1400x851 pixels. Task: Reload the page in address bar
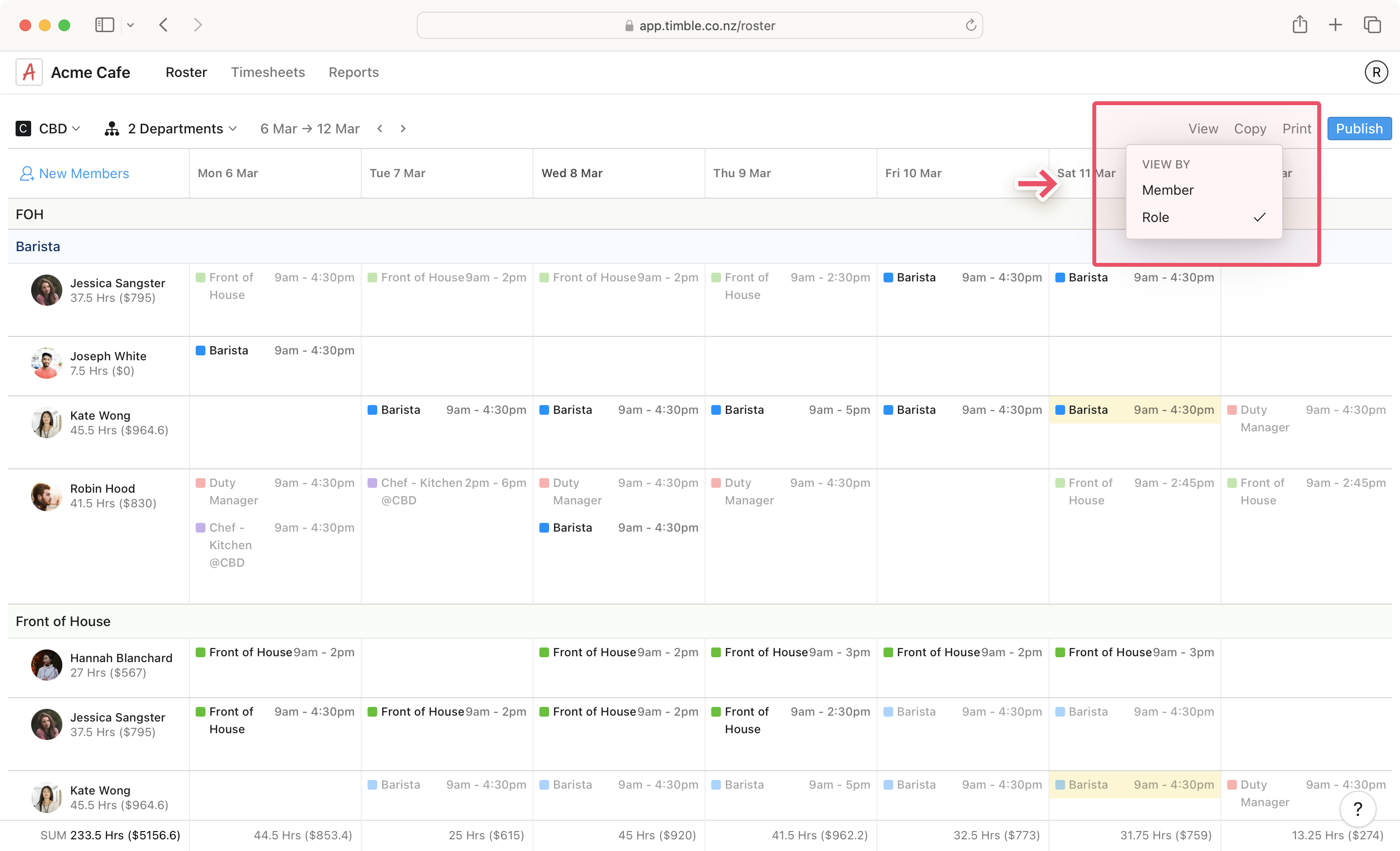[971, 26]
